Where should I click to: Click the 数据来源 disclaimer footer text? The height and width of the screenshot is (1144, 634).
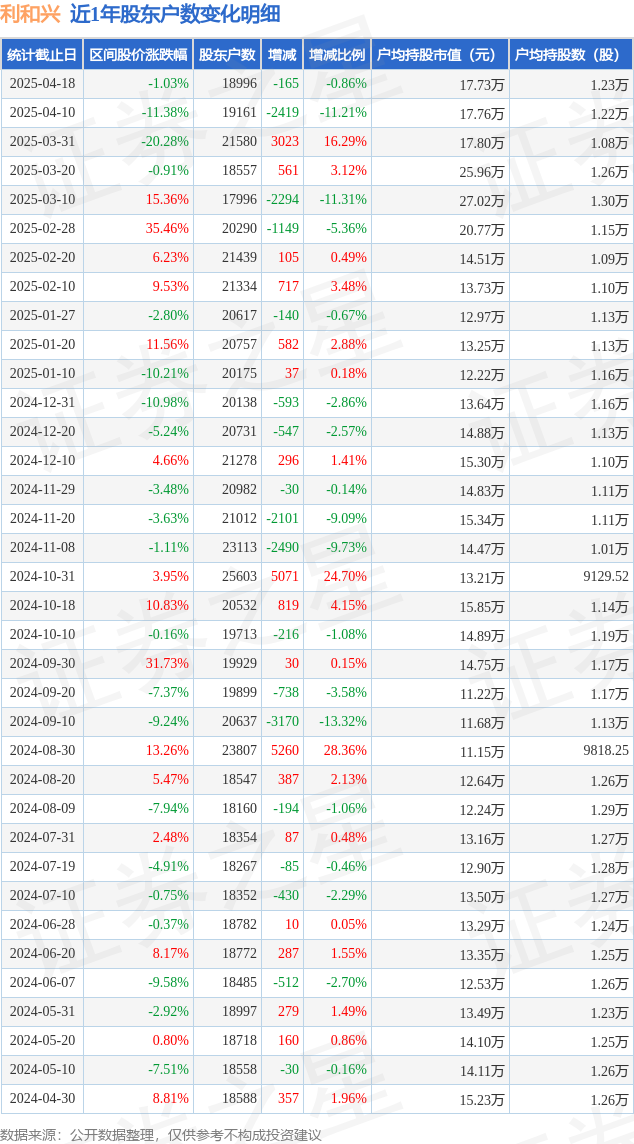click(x=161, y=1135)
